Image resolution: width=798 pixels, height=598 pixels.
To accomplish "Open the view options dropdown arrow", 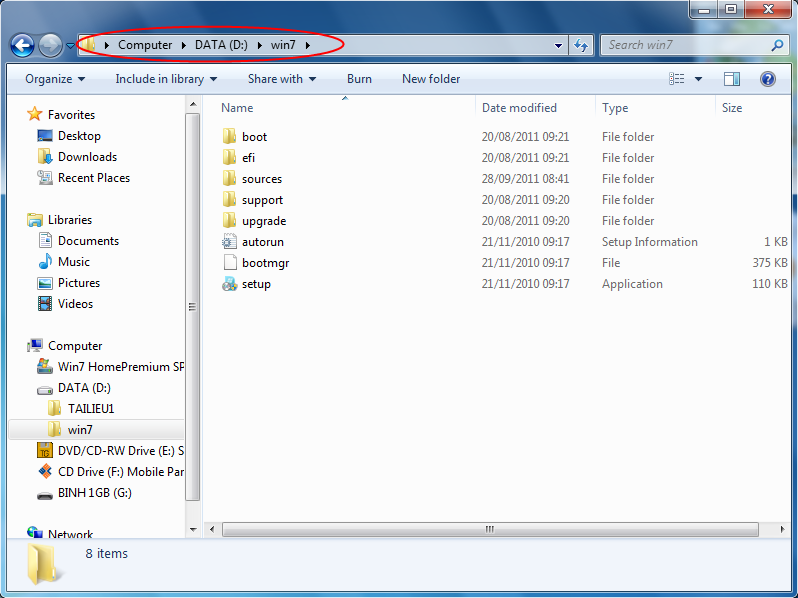I will (x=698, y=79).
